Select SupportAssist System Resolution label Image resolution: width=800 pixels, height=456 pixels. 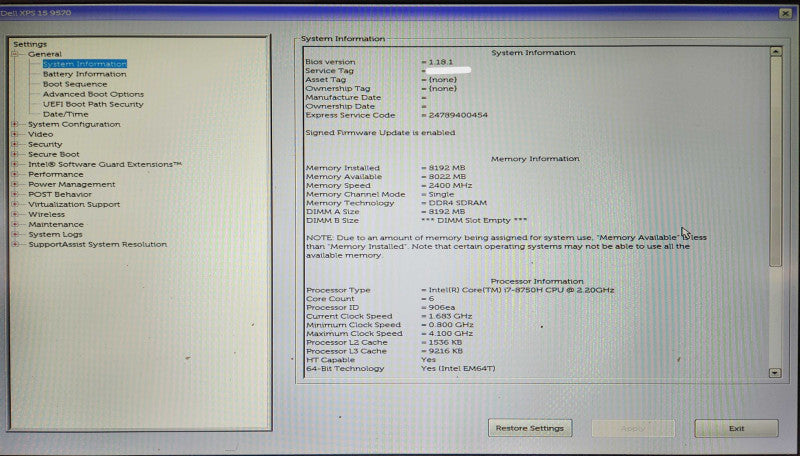(97, 244)
